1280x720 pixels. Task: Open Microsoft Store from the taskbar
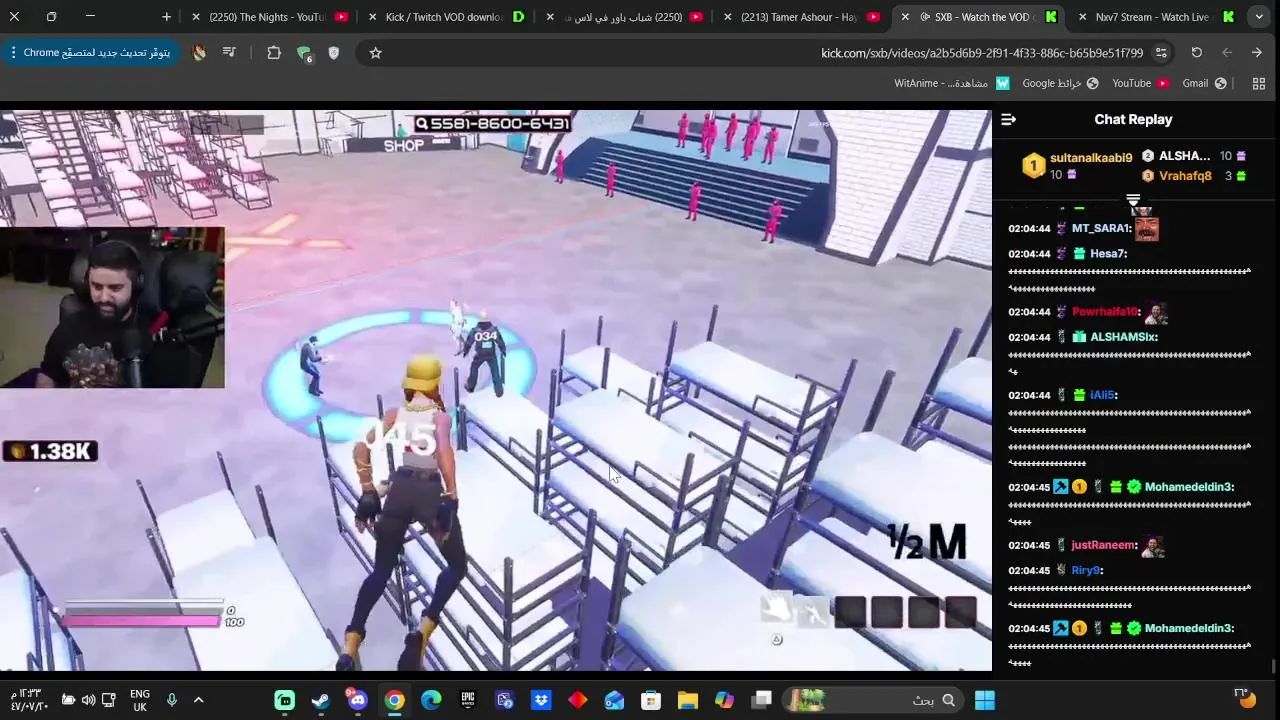click(x=651, y=700)
